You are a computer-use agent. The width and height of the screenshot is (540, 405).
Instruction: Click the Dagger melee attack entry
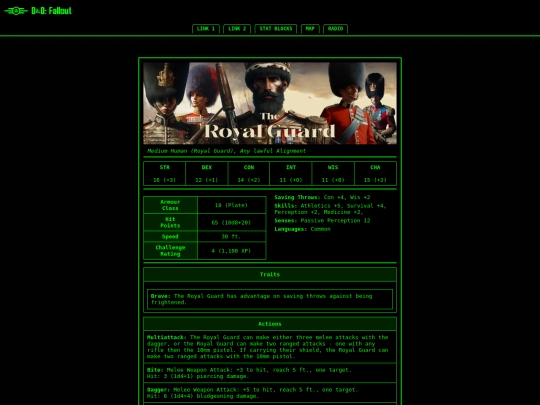click(270, 393)
